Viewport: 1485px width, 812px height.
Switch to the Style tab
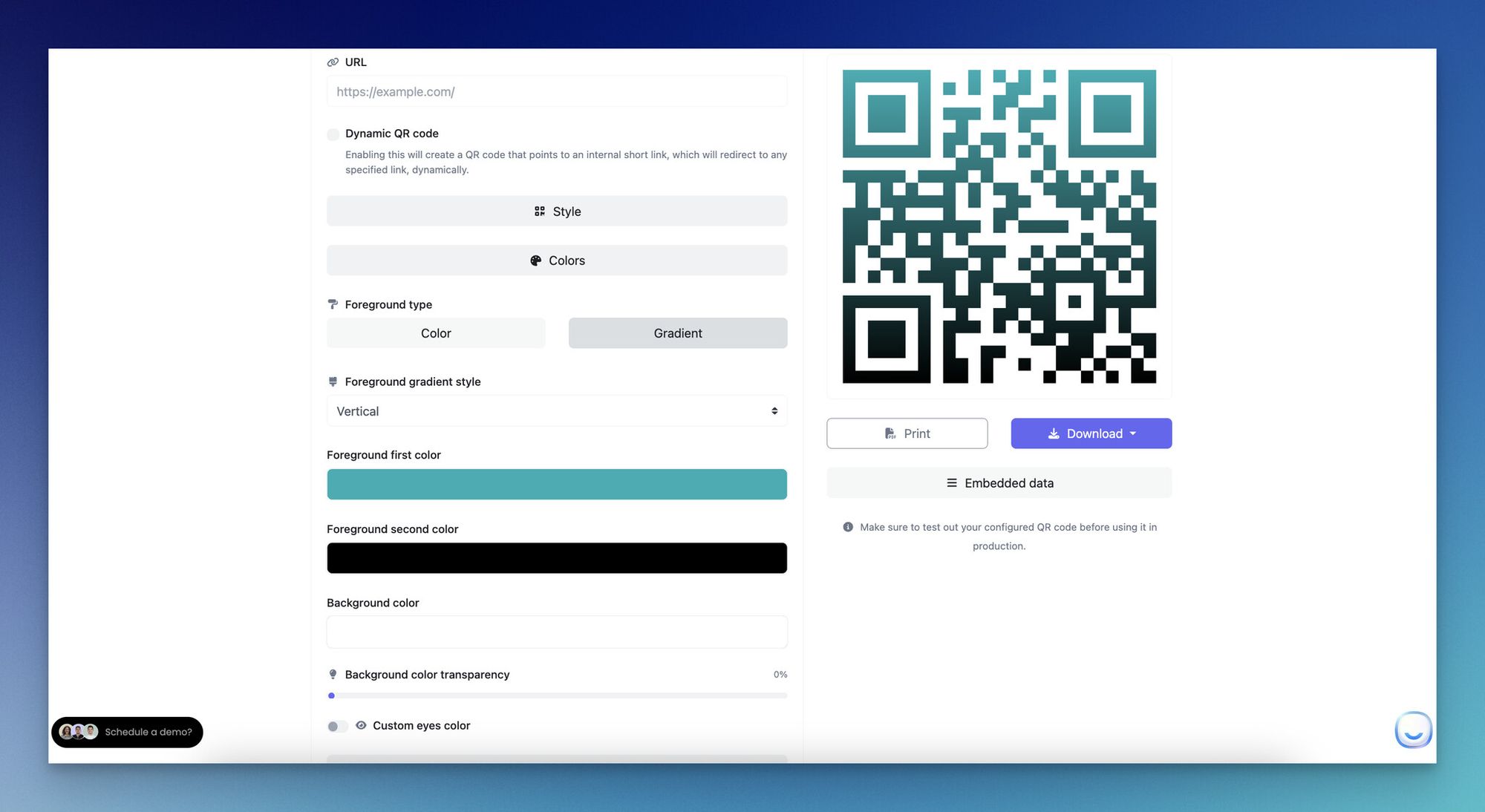[x=557, y=211]
